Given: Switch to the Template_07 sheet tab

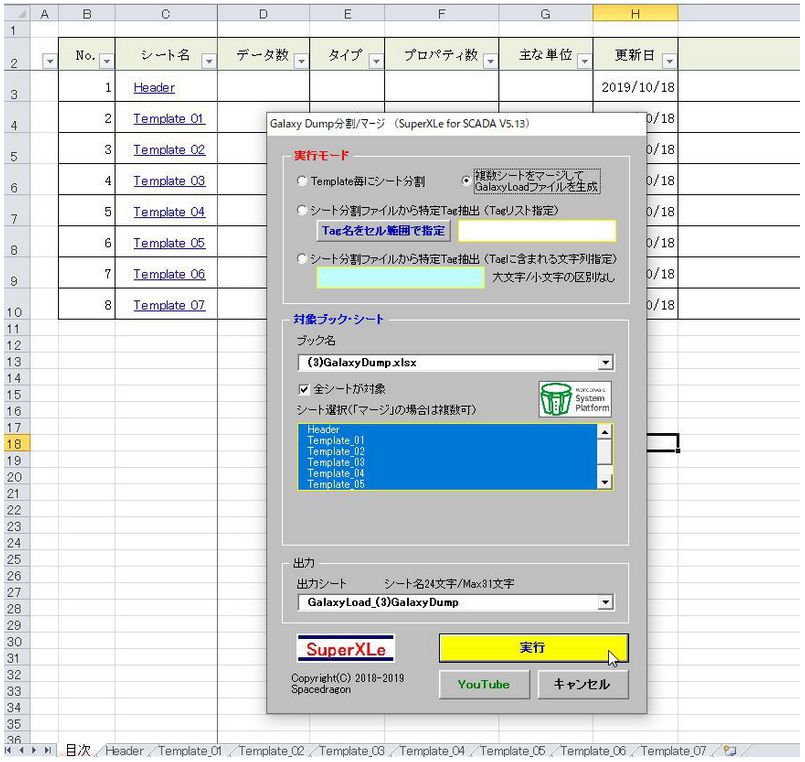Looking at the screenshot, I should coord(674,751).
